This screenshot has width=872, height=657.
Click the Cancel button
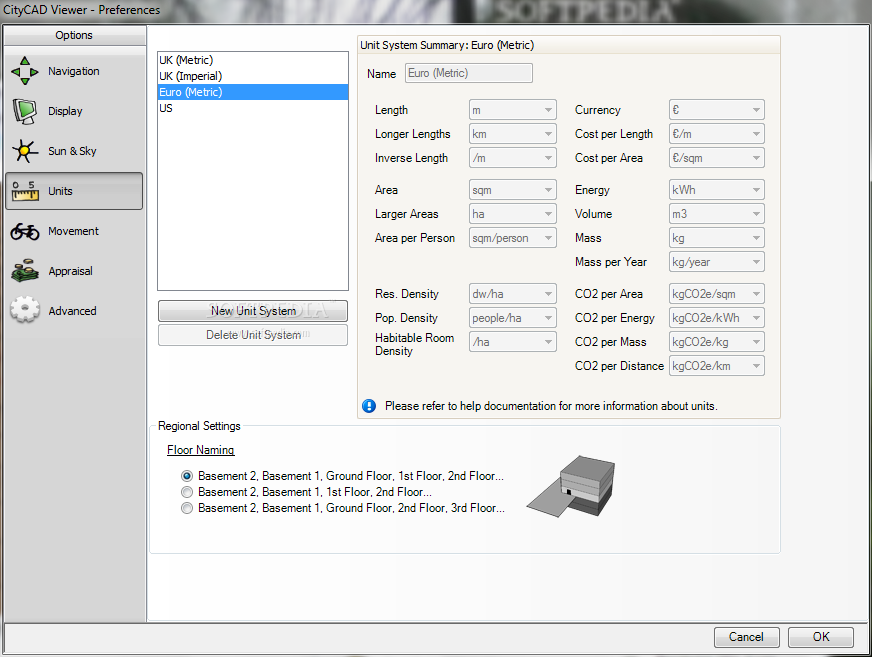click(746, 637)
